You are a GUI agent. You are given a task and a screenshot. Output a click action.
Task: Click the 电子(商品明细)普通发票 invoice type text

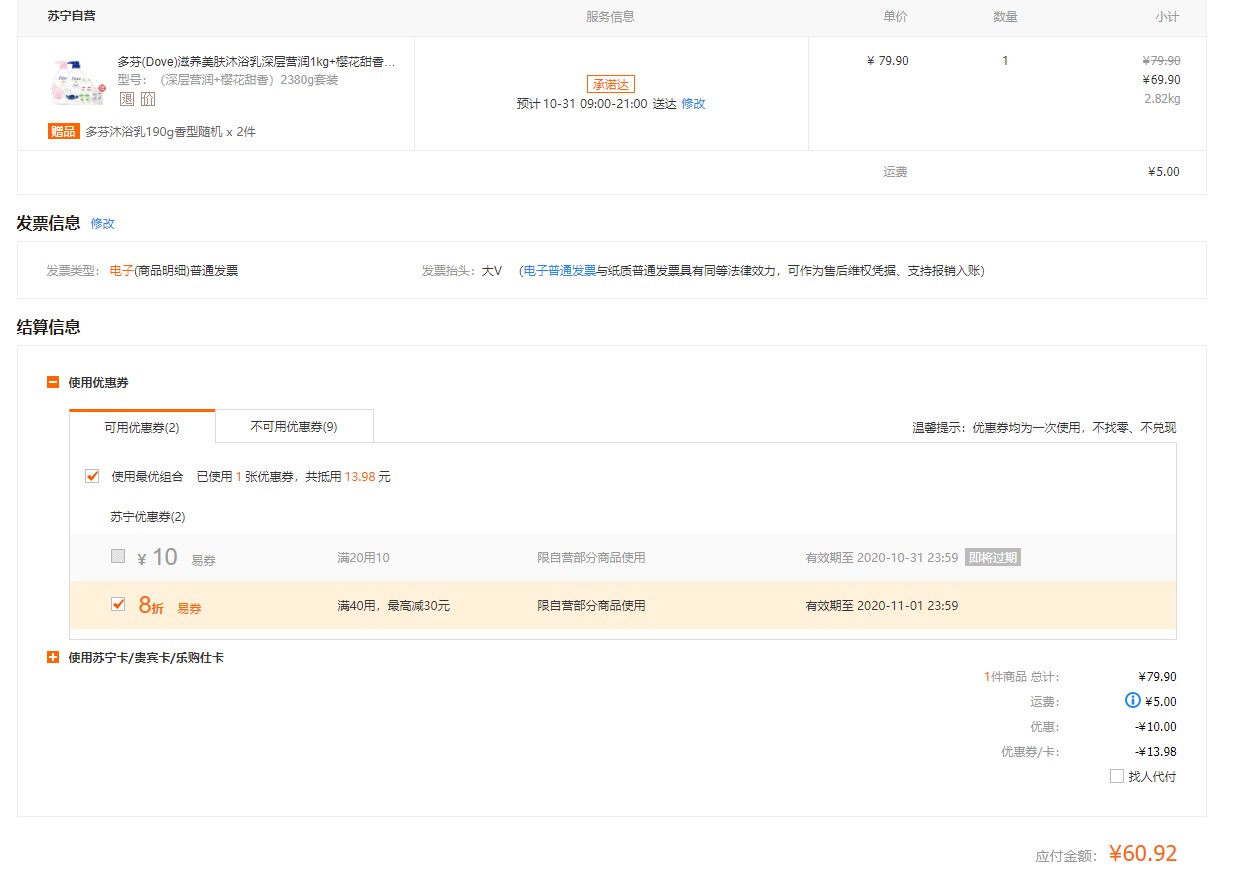[174, 271]
